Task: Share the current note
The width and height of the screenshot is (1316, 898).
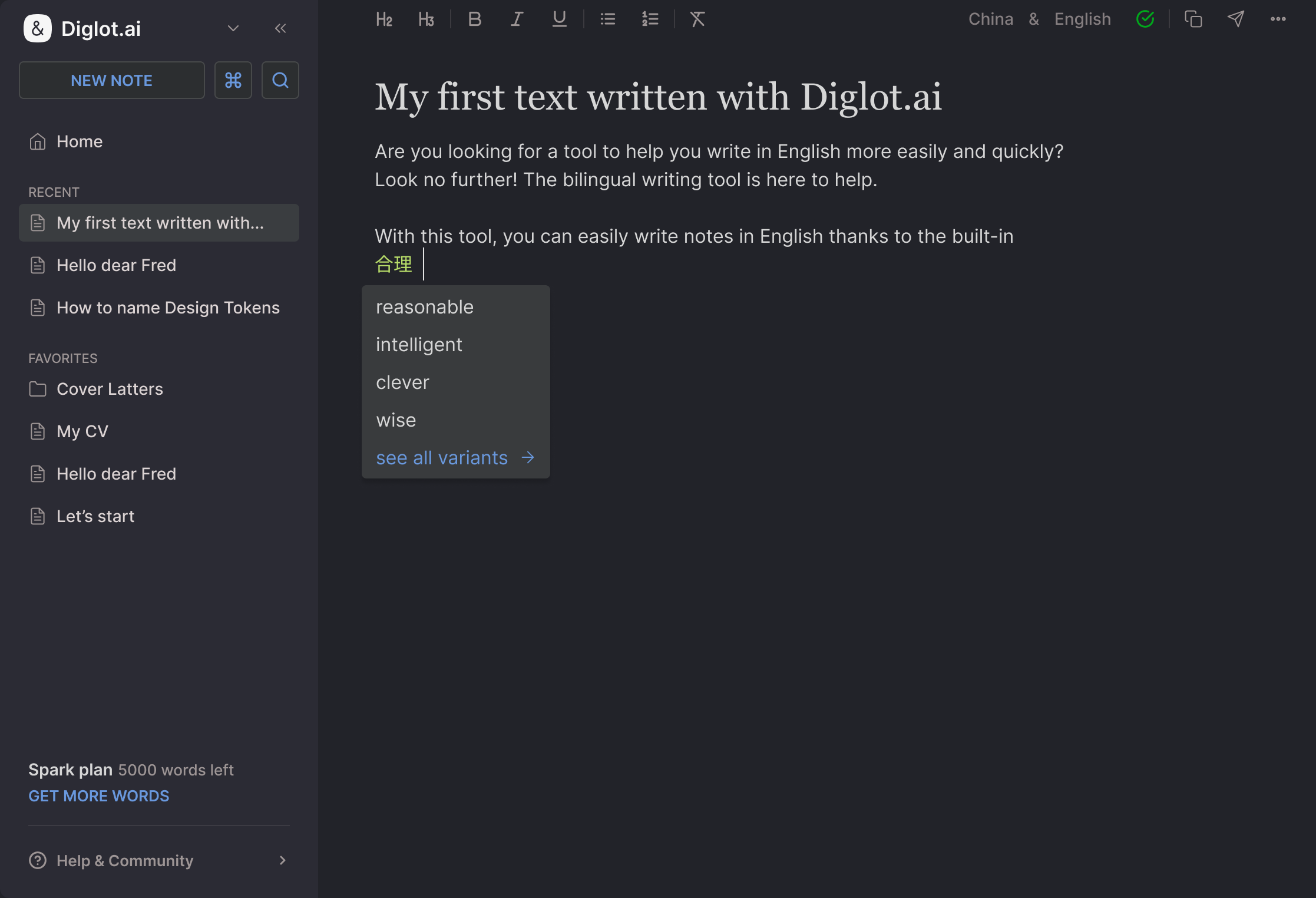Action: pos(1236,19)
